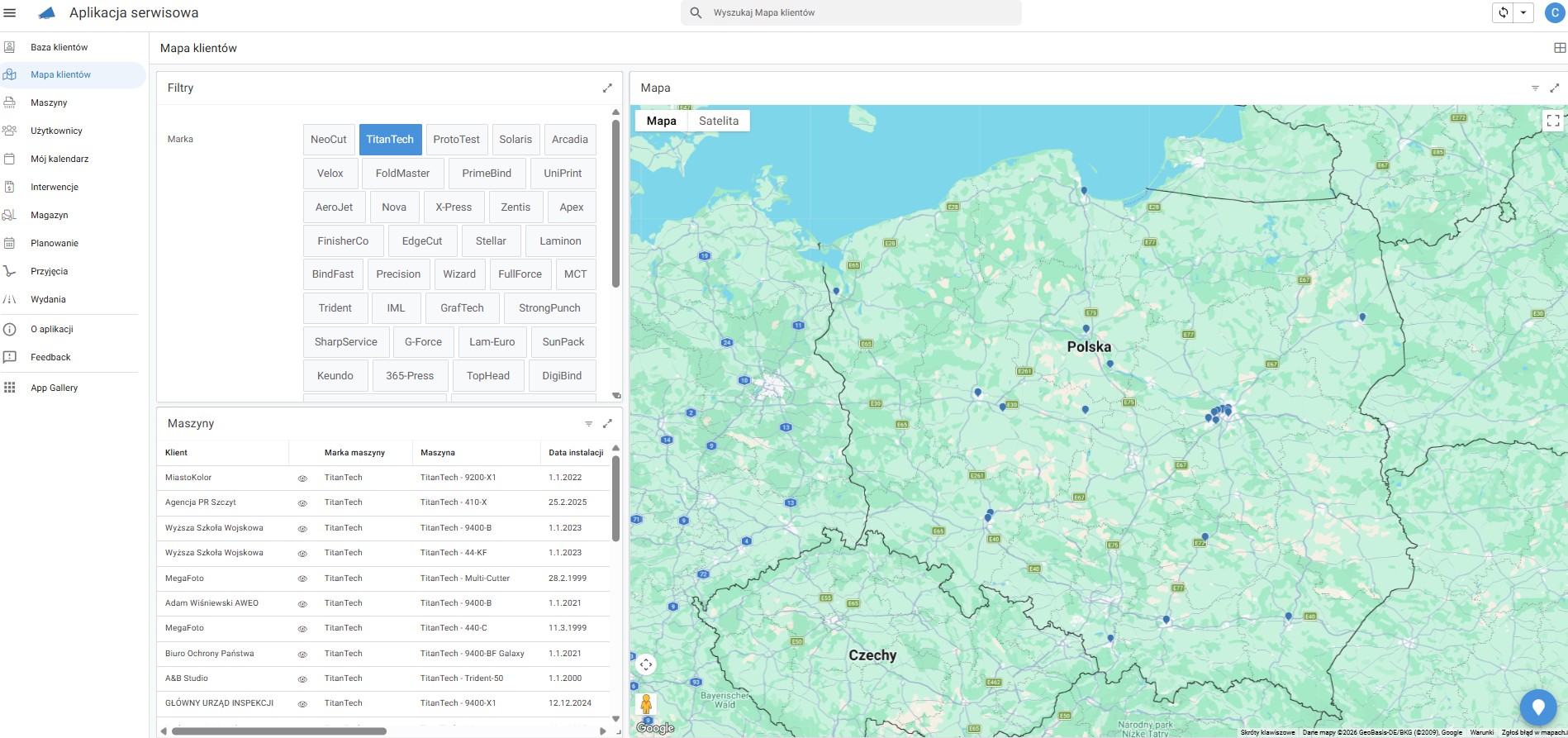Toggle the NeoCut brand filter
This screenshot has width=1568, height=738.
coord(329,140)
